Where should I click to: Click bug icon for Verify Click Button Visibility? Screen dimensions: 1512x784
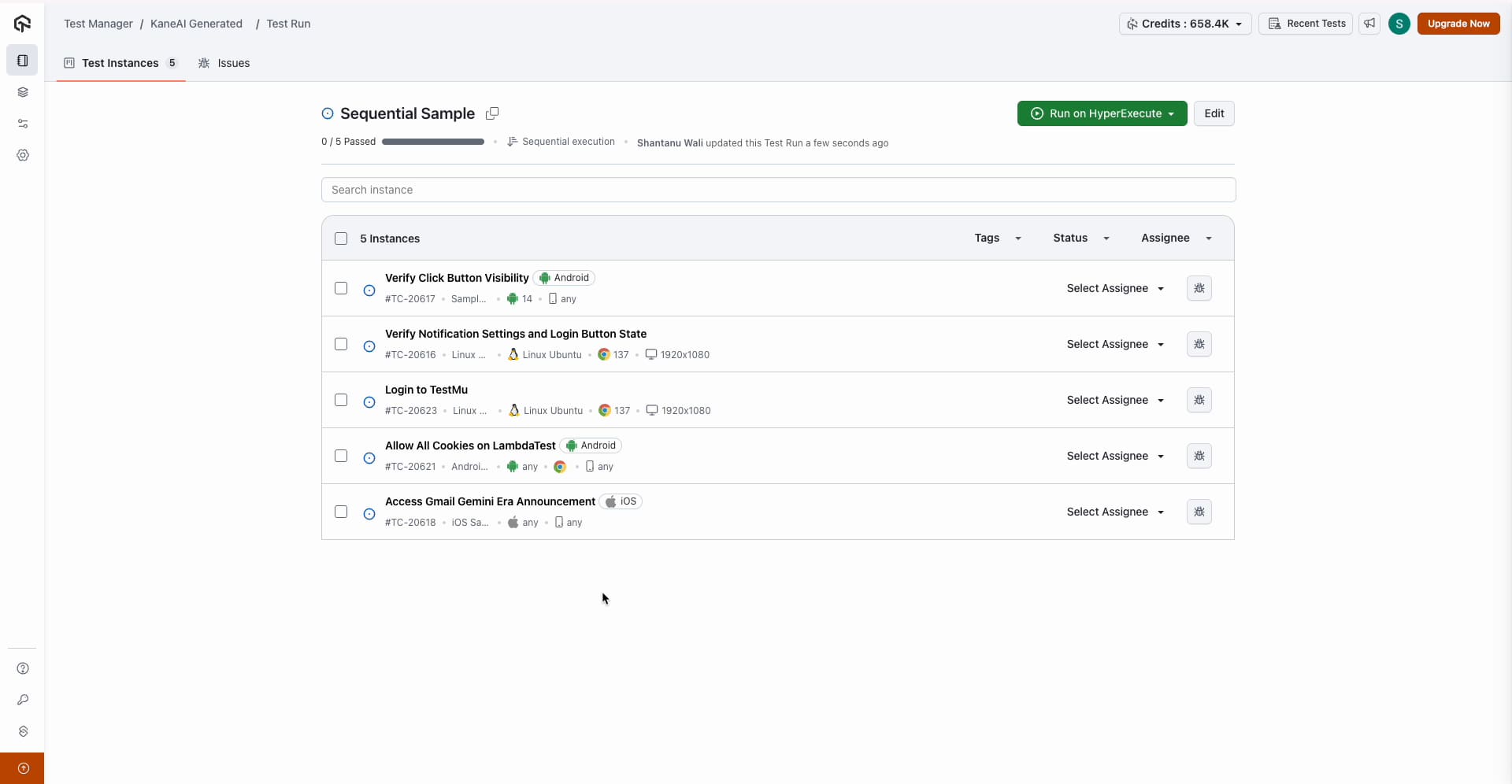pyautogui.click(x=1199, y=288)
